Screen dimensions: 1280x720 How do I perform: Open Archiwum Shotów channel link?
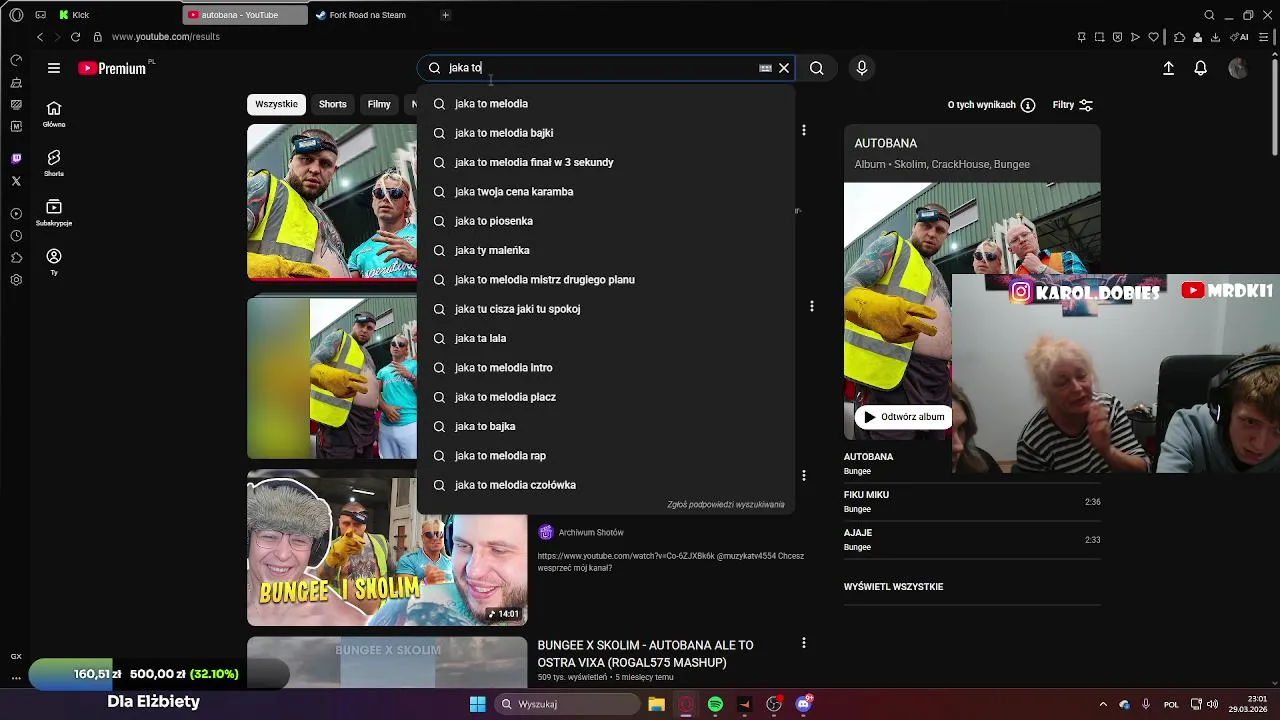[x=591, y=533]
